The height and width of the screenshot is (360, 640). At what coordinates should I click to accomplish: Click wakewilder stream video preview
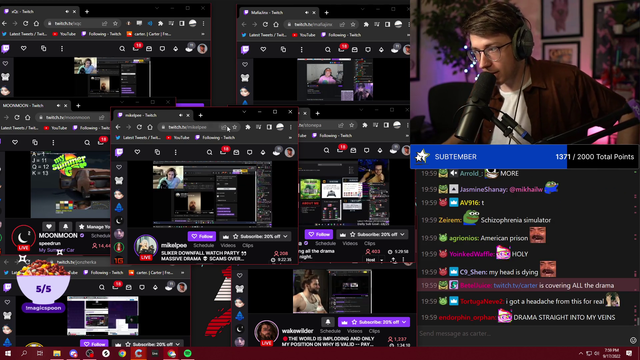click(x=332, y=291)
